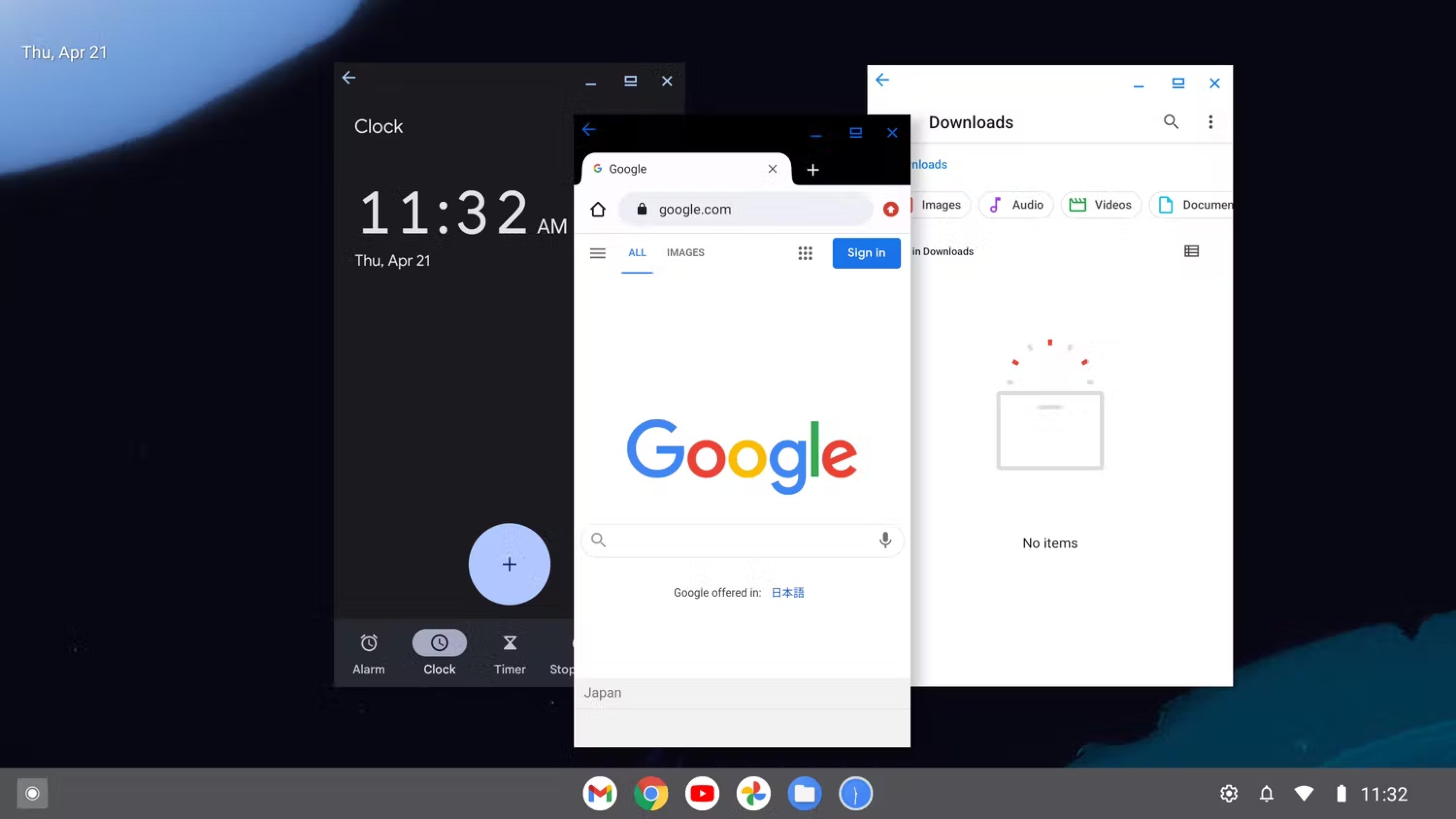Switch to list view in Downloads
The width and height of the screenshot is (1456, 819).
[x=1191, y=251]
